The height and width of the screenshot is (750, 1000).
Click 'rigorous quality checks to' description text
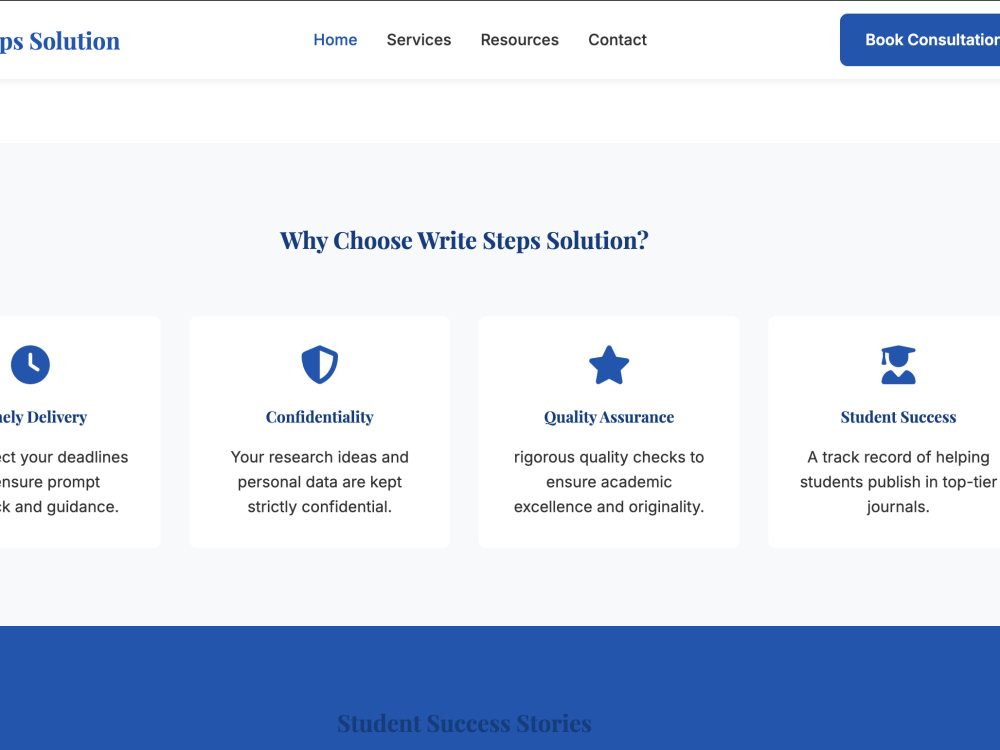[609, 457]
